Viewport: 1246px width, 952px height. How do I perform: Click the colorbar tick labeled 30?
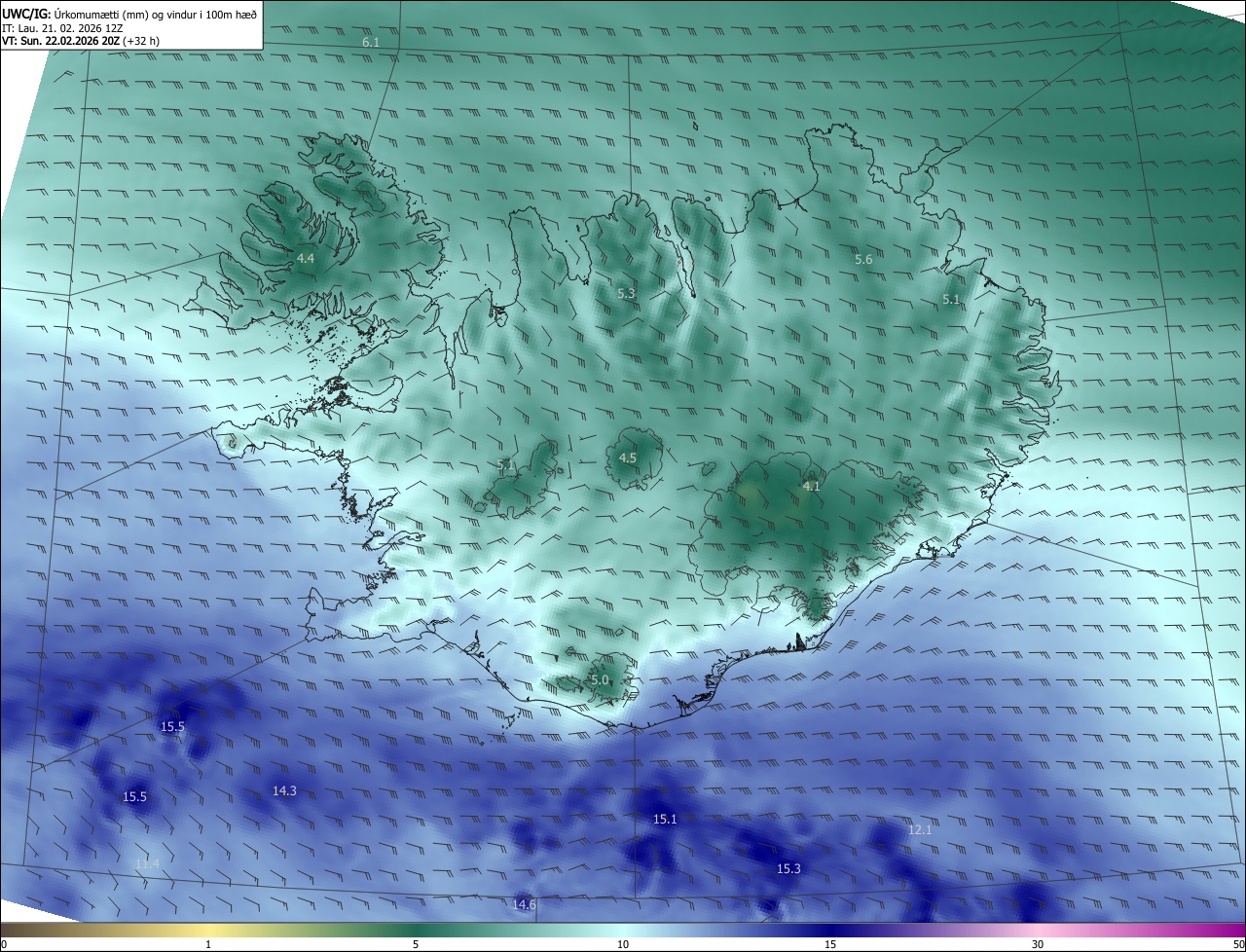coord(1038,944)
